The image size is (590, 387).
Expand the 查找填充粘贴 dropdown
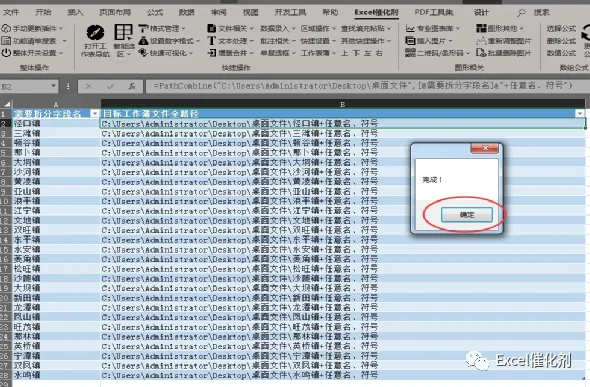pyautogui.click(x=389, y=29)
